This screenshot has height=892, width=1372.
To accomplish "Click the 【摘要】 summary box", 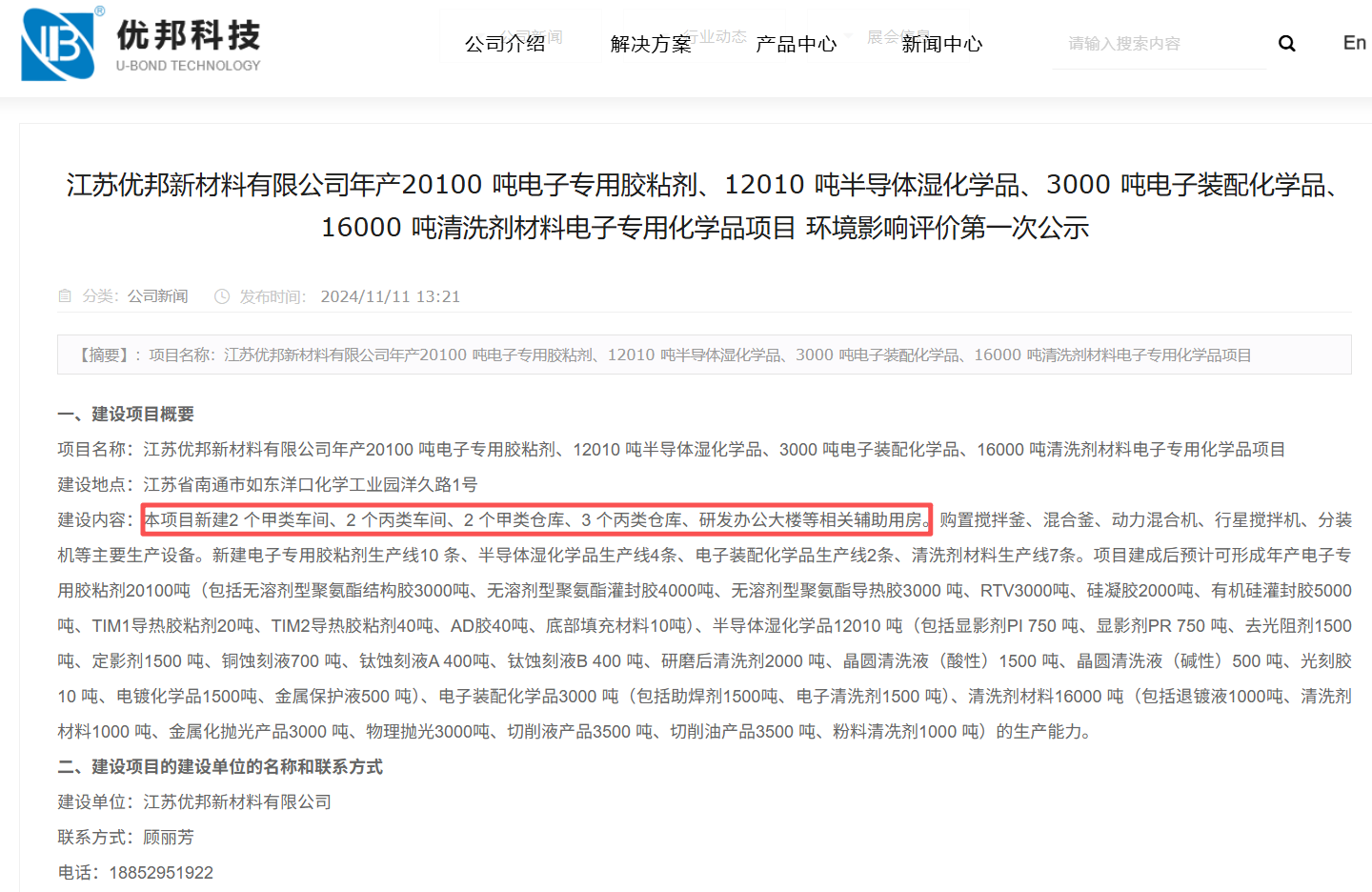I will pos(704,355).
